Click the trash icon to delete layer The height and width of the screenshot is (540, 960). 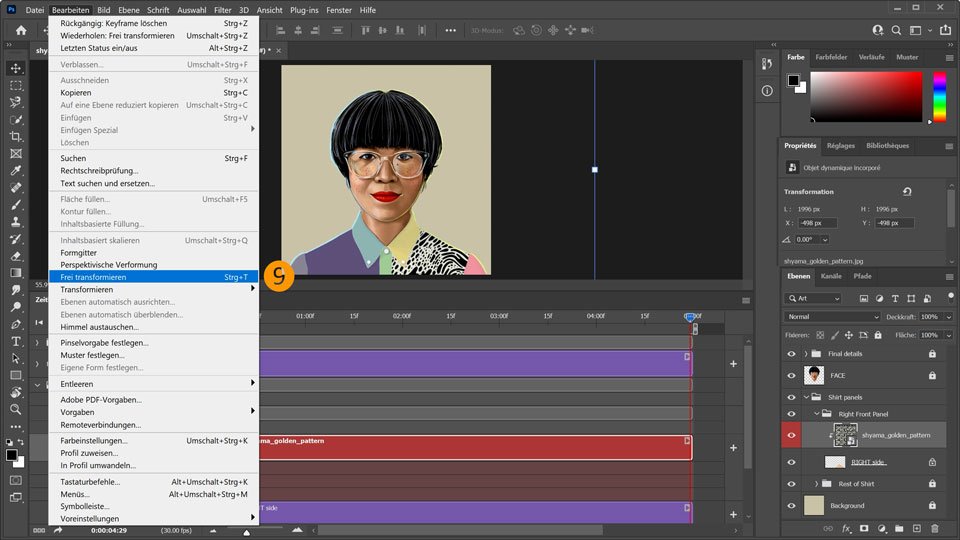934,528
